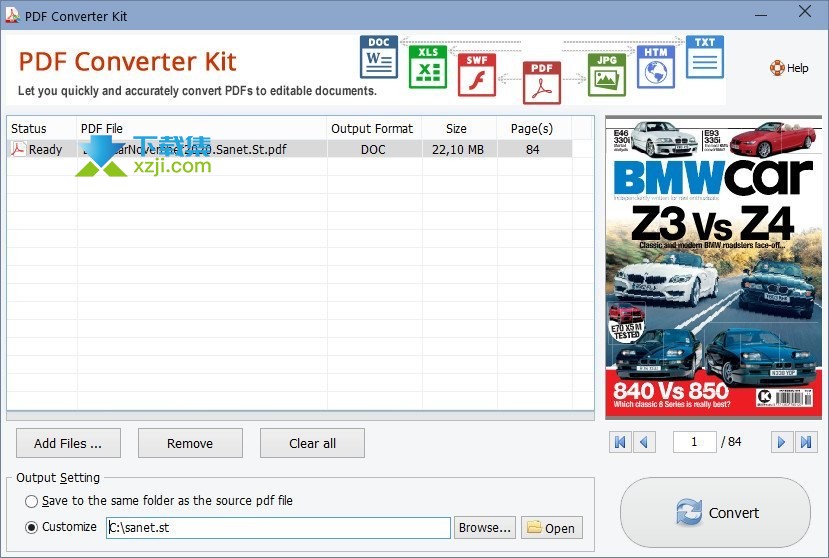Click the 22,10 MB size cell
This screenshot has height=558, width=829.
point(458,150)
